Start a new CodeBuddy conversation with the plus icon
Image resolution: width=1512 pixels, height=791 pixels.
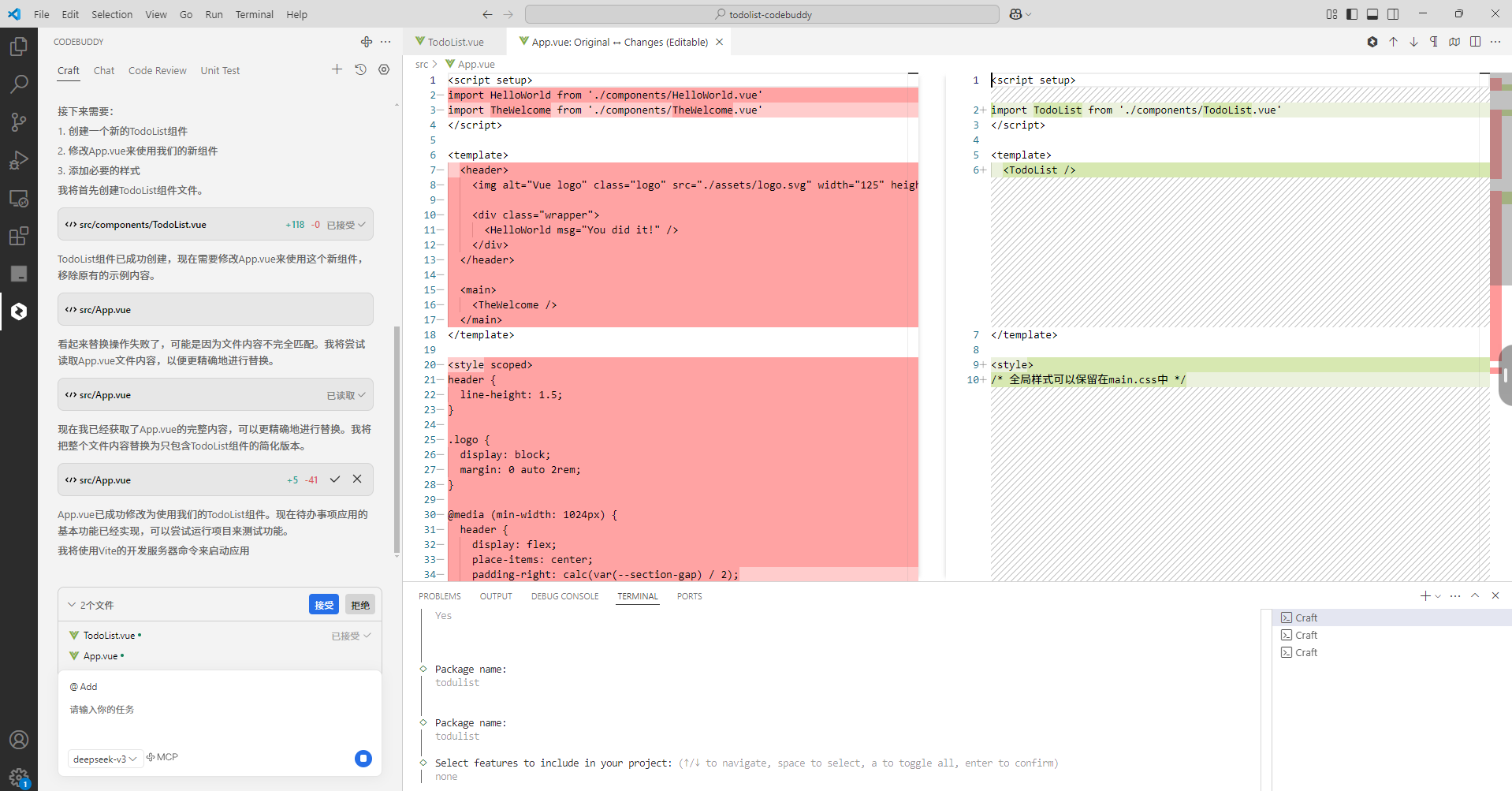point(337,69)
